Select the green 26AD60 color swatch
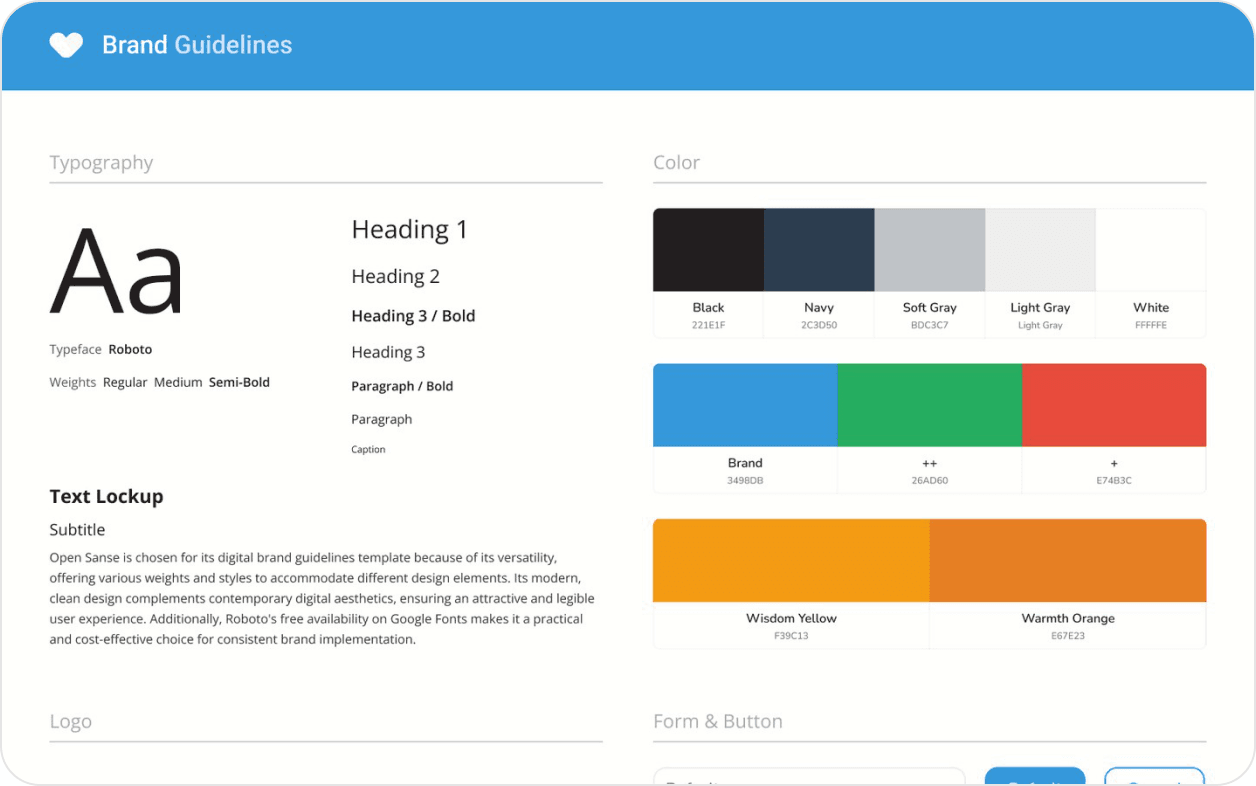Image resolution: width=1256 pixels, height=786 pixels. pos(929,405)
